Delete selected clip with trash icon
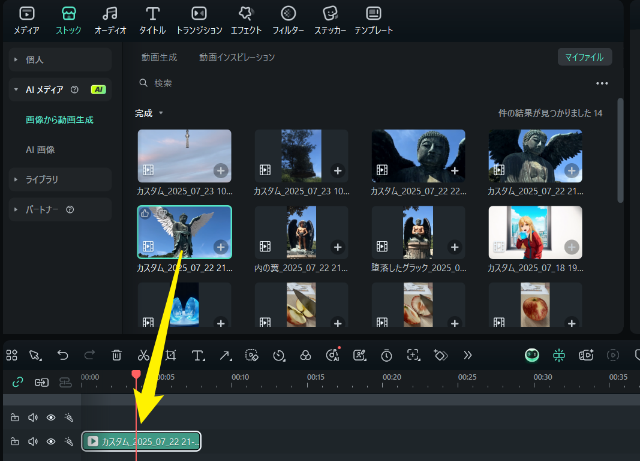 (117, 355)
